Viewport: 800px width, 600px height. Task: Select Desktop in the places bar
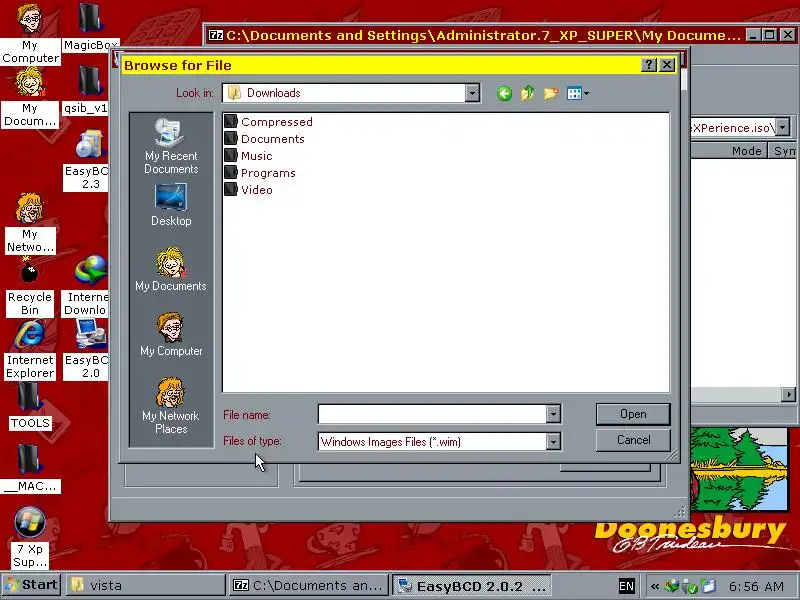[171, 205]
